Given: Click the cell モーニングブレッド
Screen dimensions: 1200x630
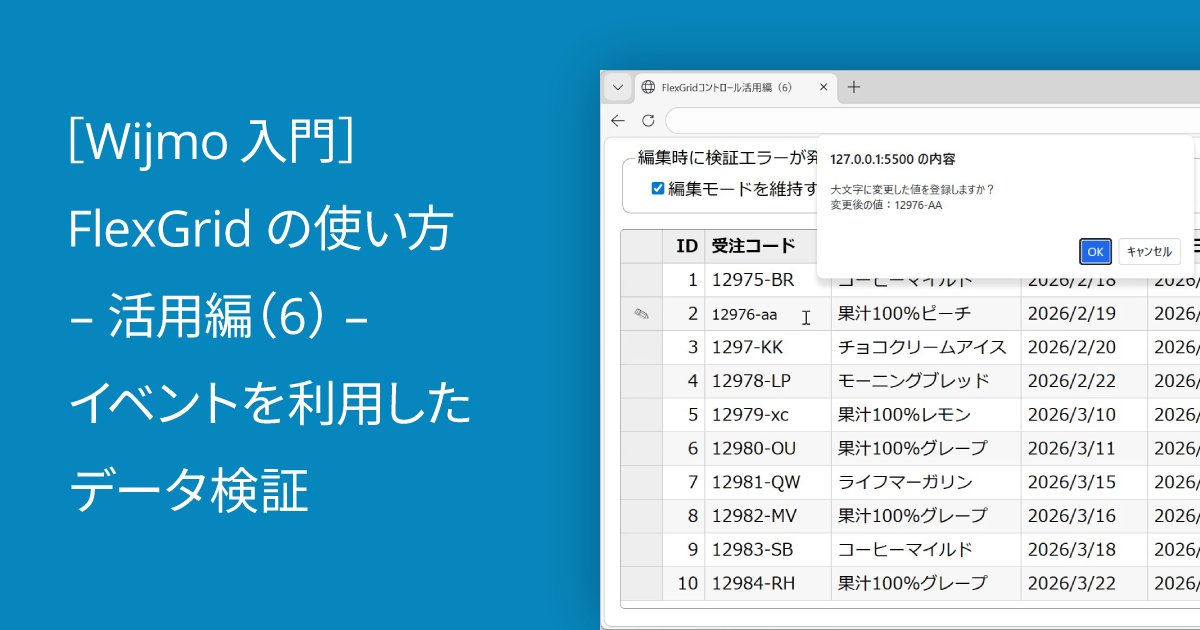Looking at the screenshot, I should pyautogui.click(x=926, y=381).
